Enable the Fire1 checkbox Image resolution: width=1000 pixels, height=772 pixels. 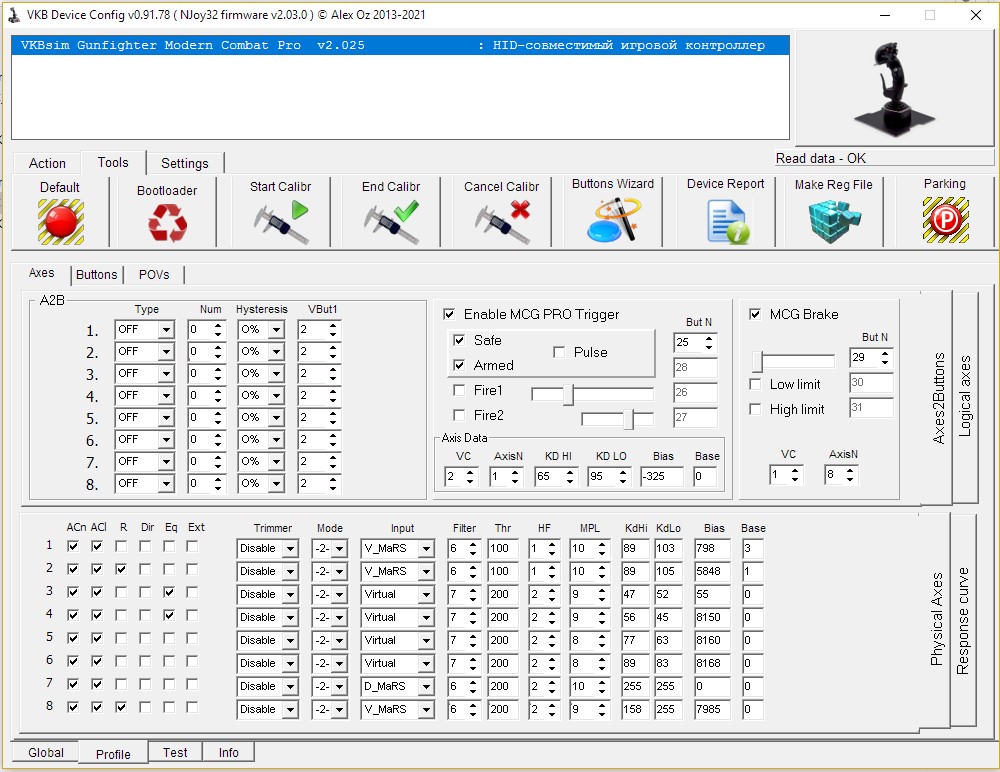[x=459, y=390]
